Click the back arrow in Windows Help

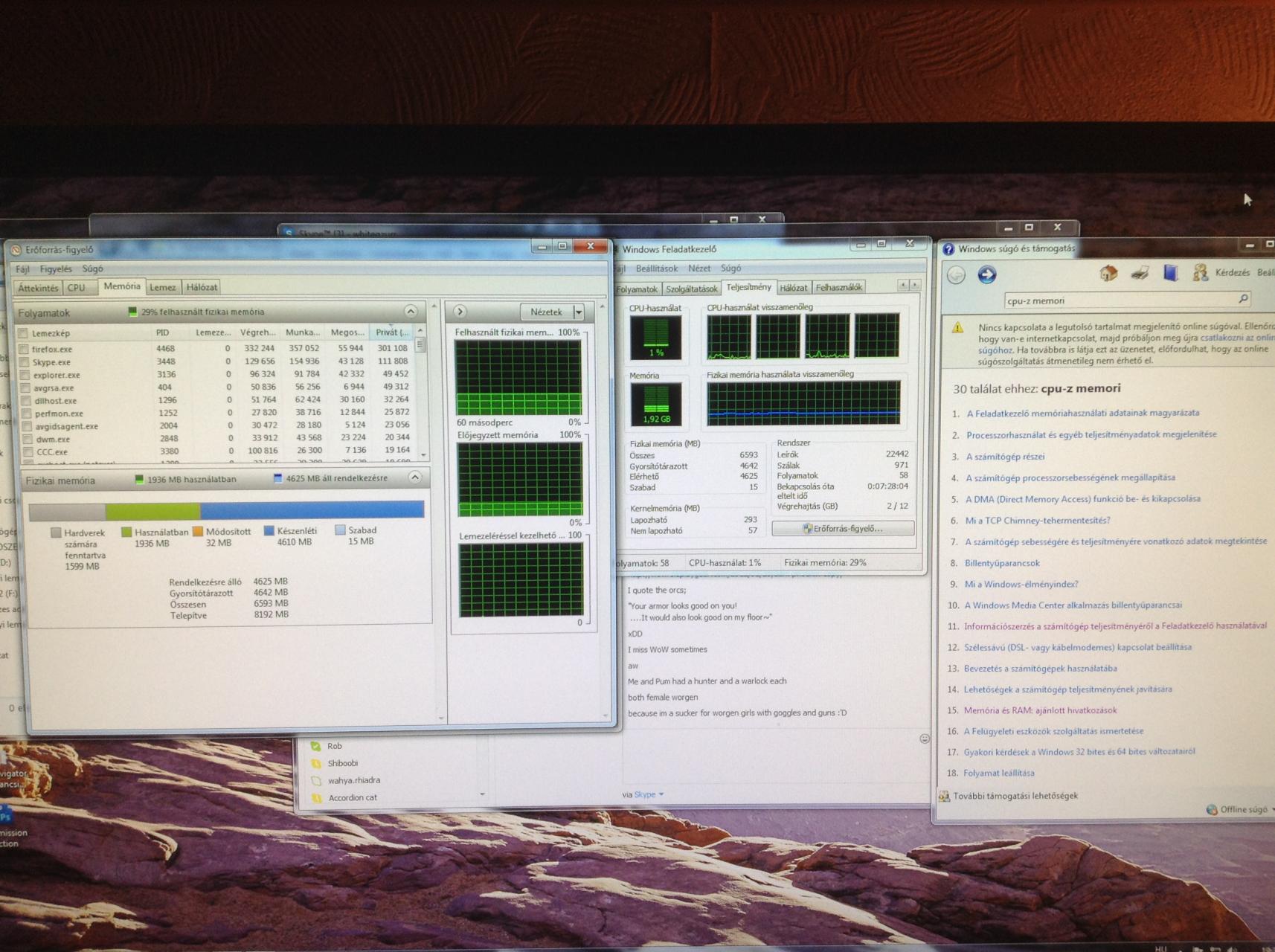click(x=957, y=275)
